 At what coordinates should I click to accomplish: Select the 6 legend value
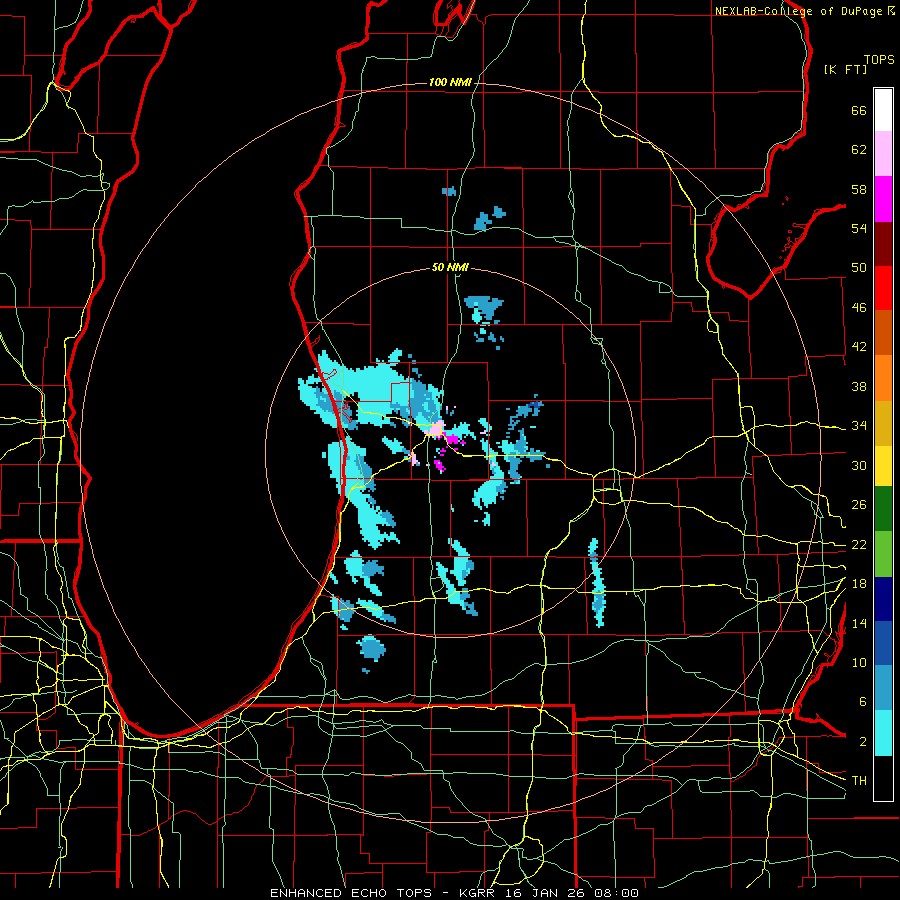pos(863,701)
